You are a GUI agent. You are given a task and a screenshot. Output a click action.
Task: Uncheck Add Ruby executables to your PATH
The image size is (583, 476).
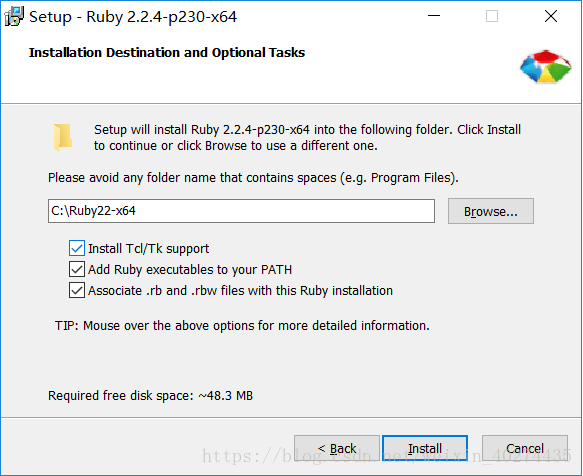click(x=77, y=269)
